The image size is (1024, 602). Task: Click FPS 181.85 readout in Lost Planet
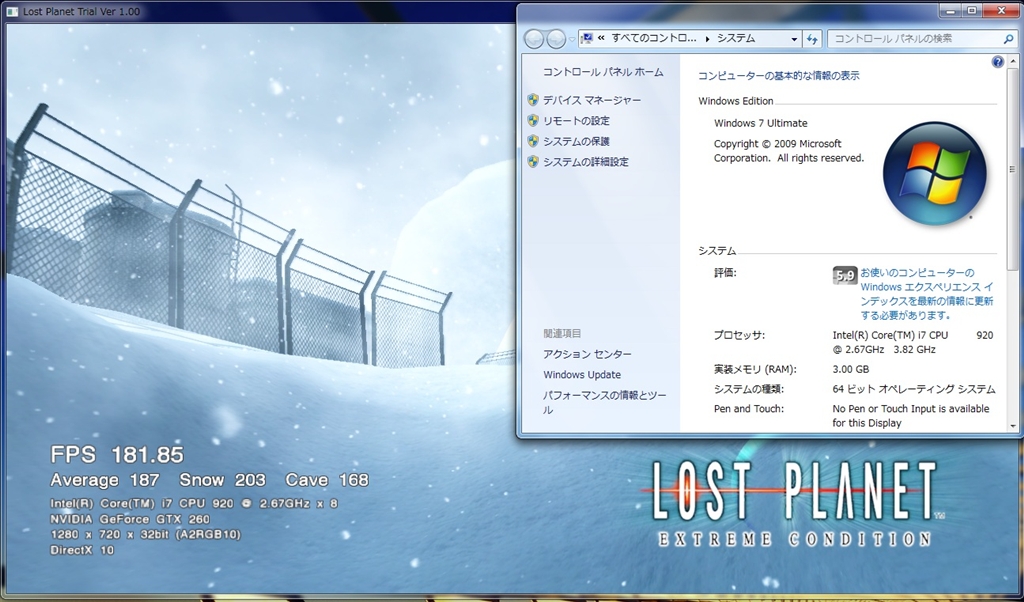pyautogui.click(x=117, y=454)
